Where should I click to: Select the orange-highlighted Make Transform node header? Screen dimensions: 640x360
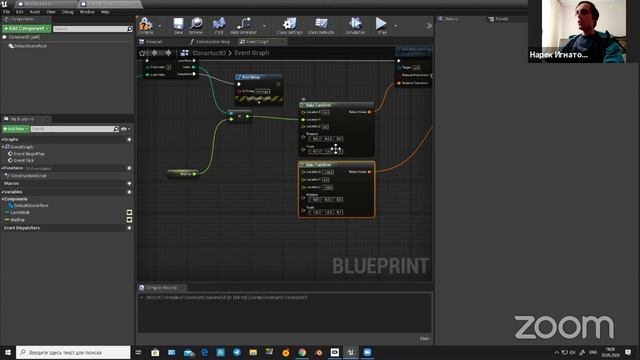point(336,164)
